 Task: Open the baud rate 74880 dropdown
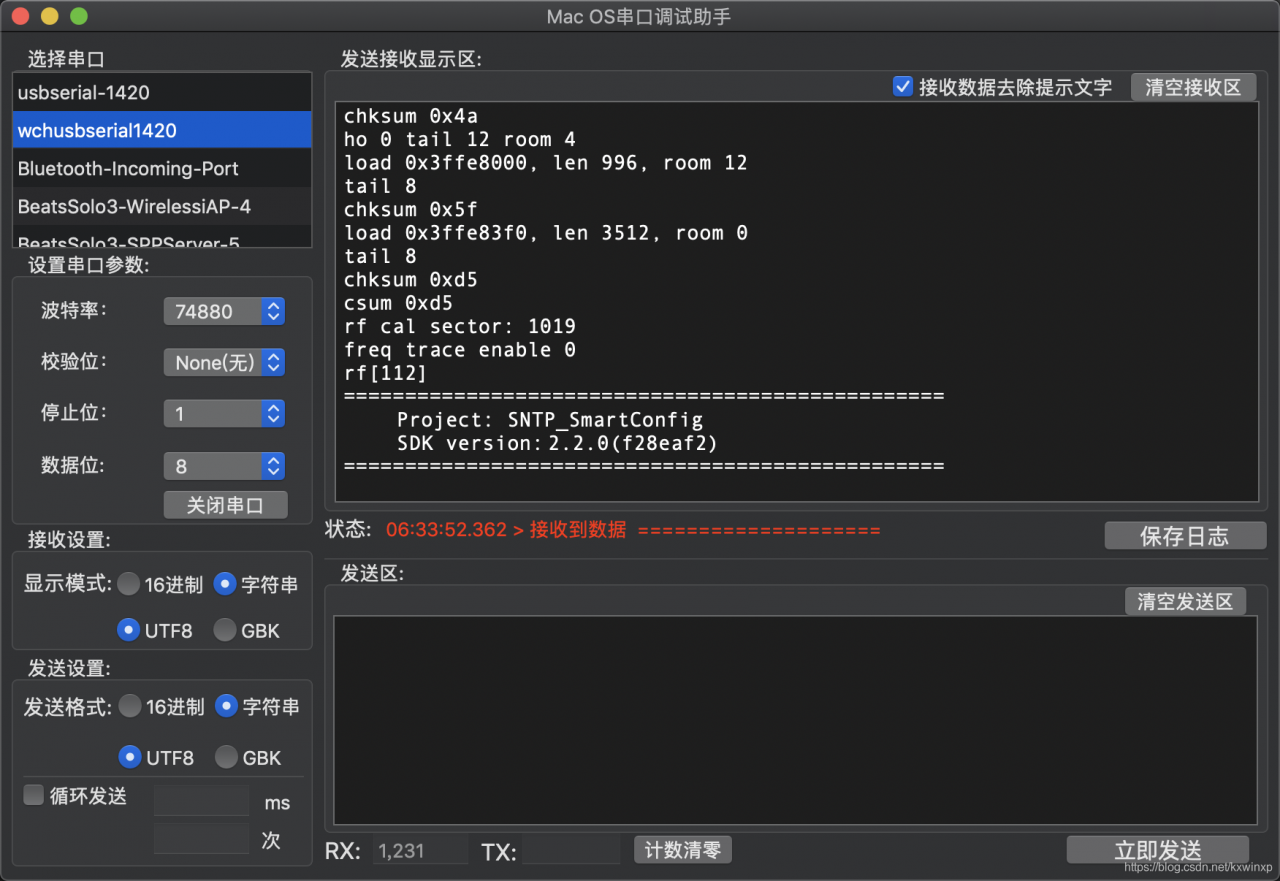224,311
